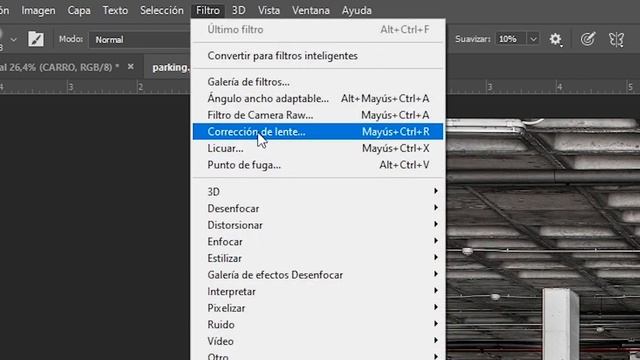Select Corrección de lente filter

[x=318, y=132]
